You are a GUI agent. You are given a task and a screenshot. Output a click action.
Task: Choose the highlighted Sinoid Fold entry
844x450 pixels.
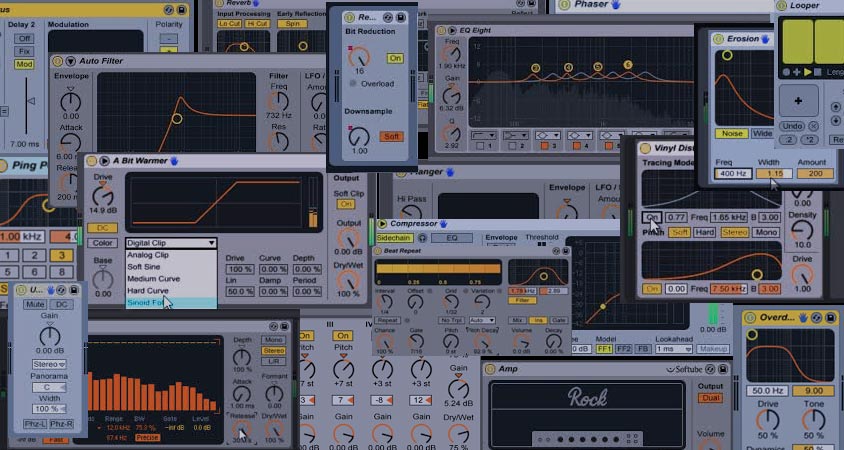171,303
